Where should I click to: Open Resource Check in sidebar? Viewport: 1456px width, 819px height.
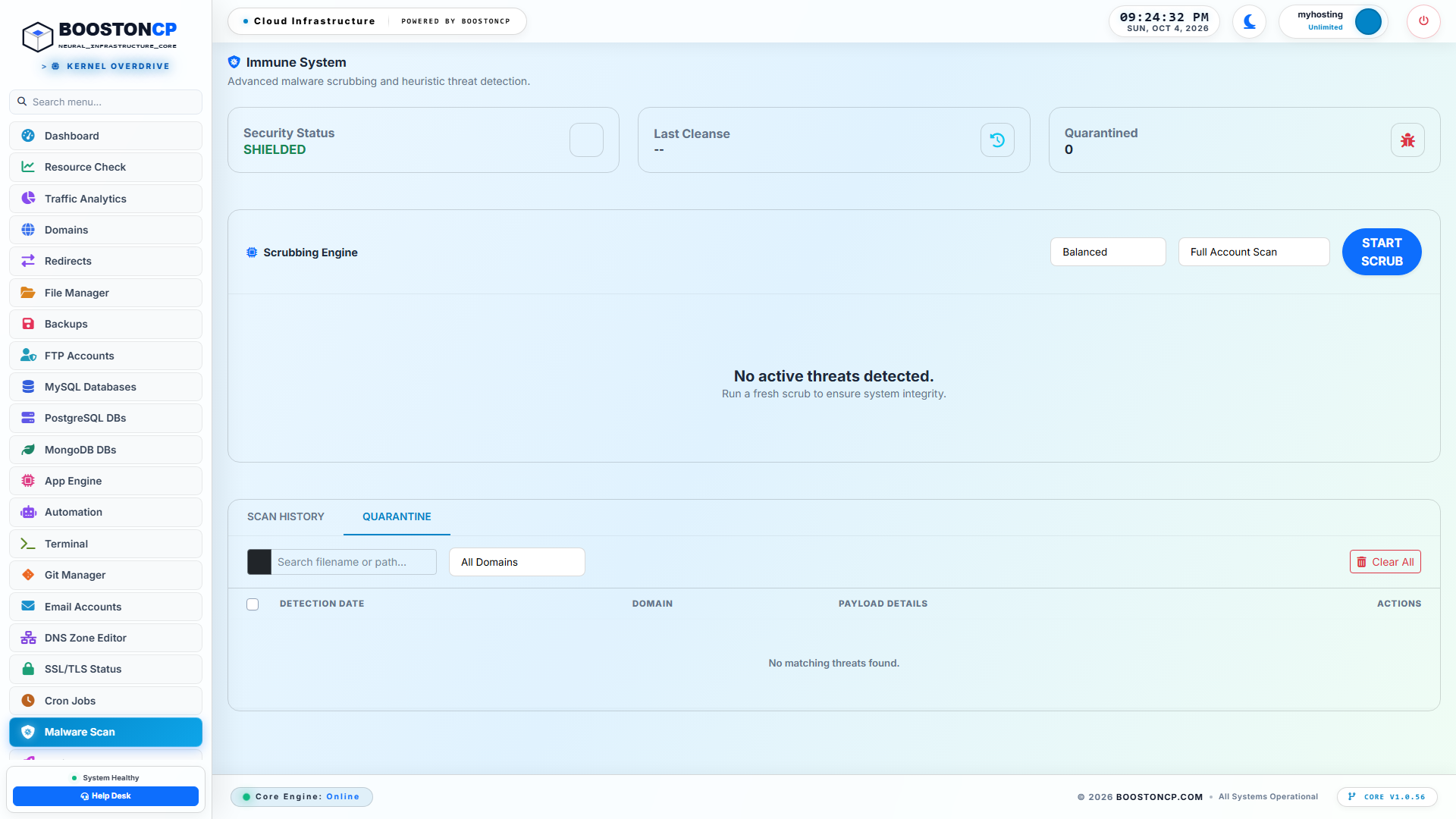point(105,167)
